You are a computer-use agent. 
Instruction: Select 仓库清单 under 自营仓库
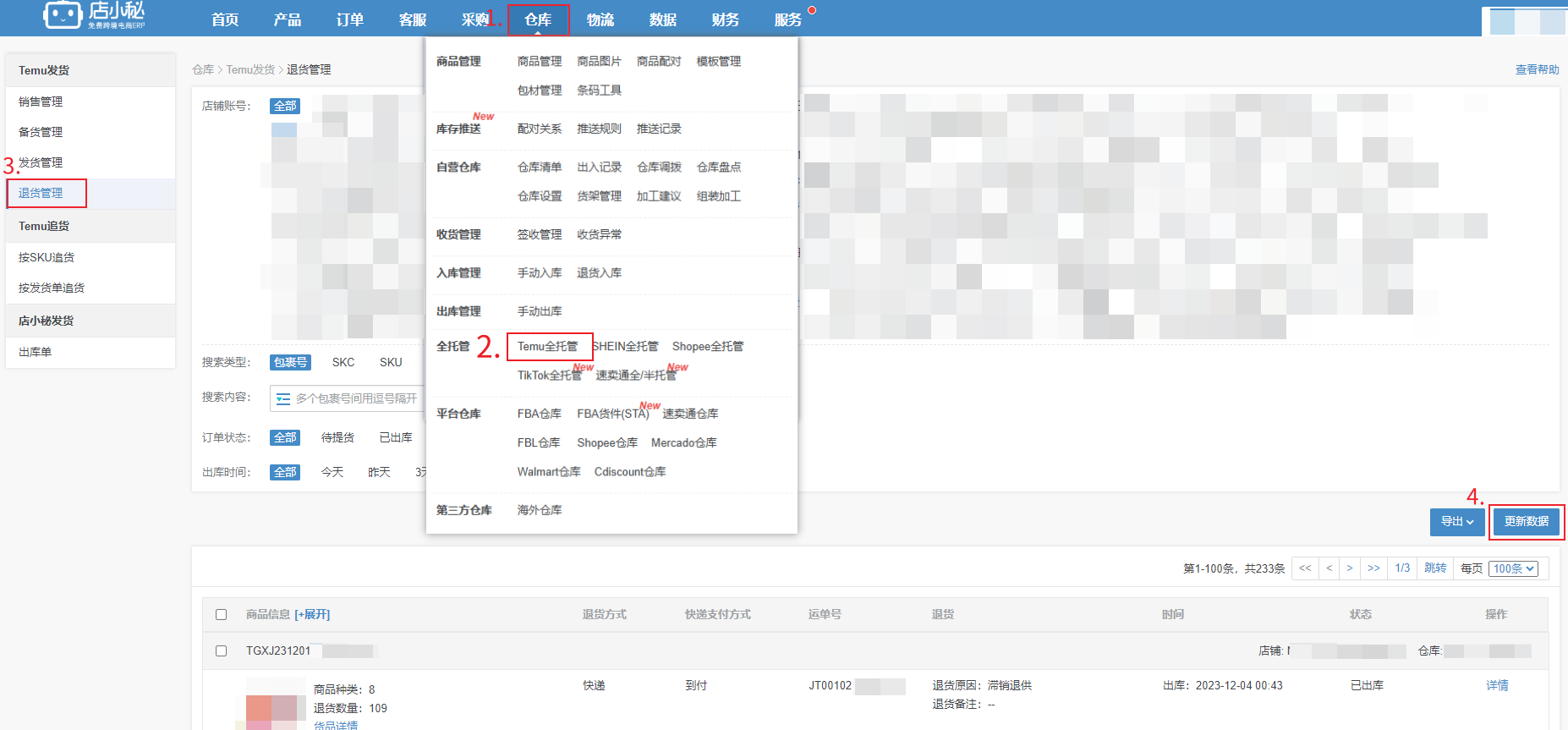click(x=540, y=167)
